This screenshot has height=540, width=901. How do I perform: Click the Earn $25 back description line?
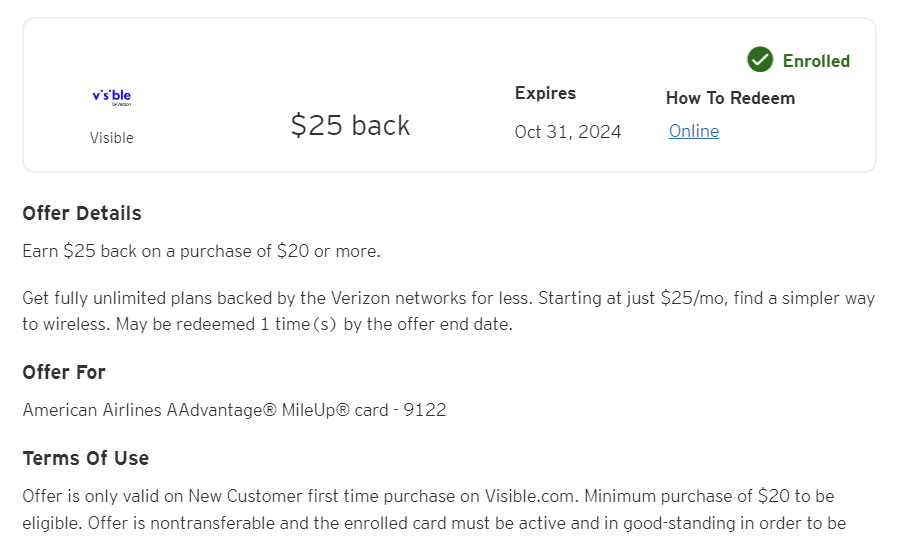(201, 251)
